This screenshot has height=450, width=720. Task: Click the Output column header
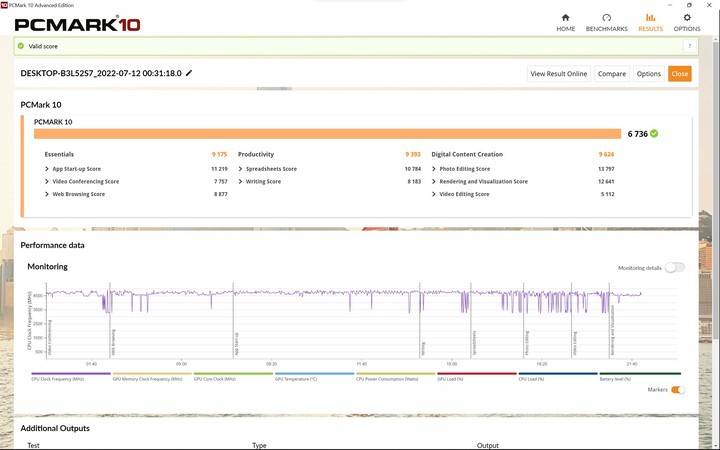488,445
